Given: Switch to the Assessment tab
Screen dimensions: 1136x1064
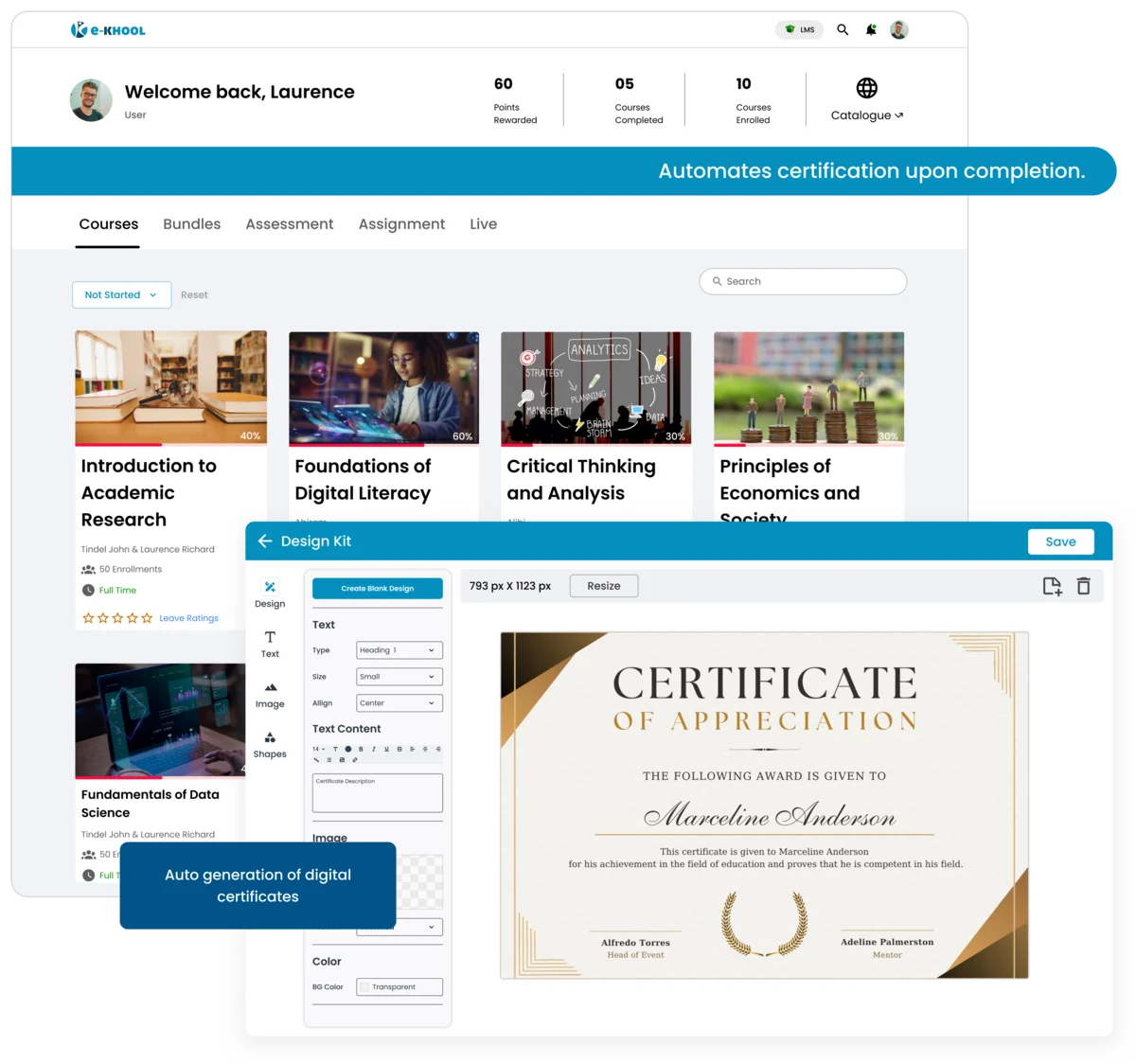Looking at the screenshot, I should point(290,224).
